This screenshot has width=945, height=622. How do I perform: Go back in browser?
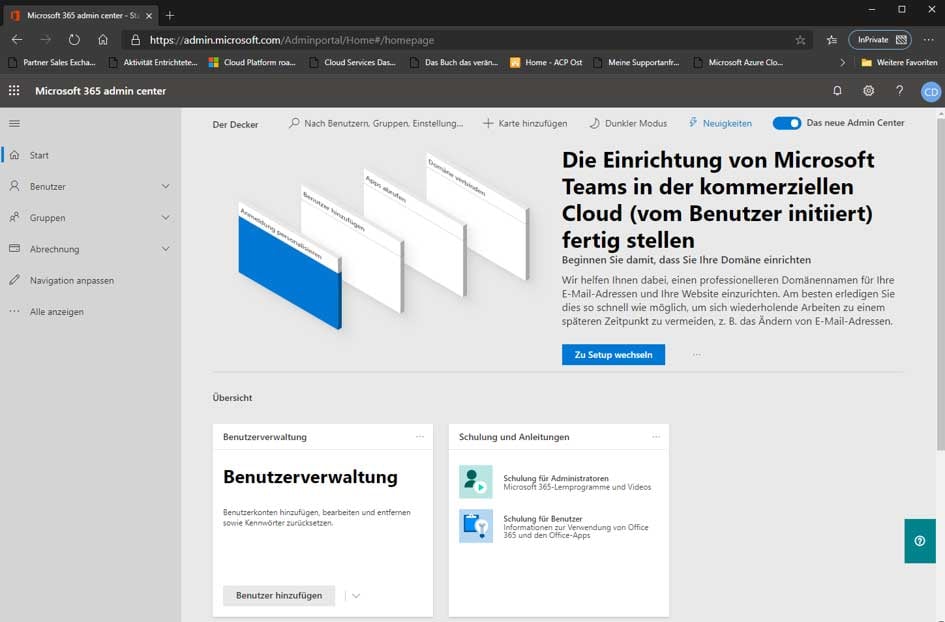[x=17, y=40]
